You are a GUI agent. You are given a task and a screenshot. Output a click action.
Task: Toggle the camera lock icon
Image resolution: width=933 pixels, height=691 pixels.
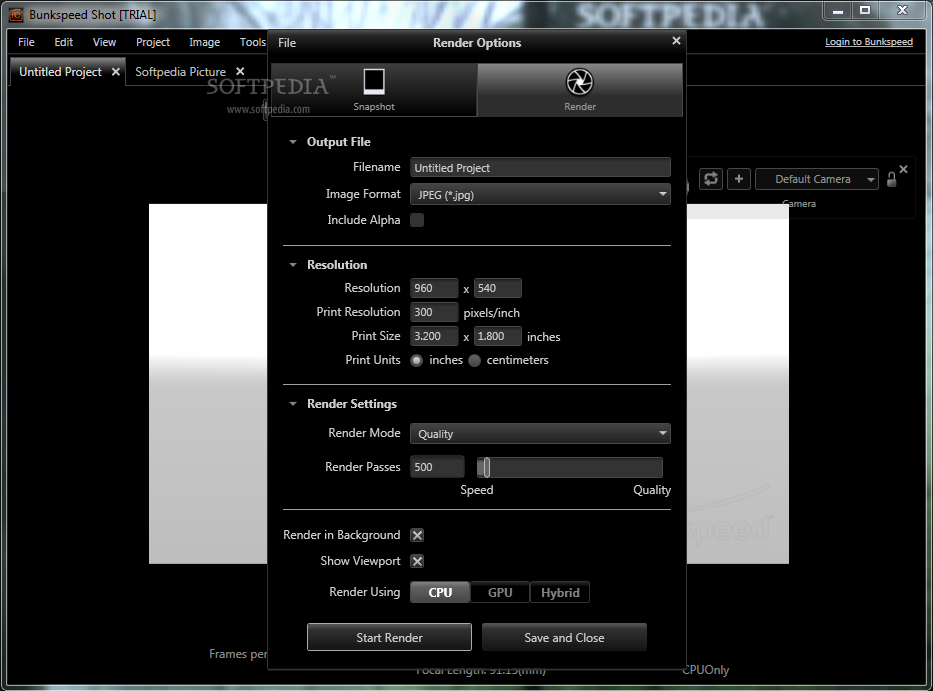pos(891,179)
